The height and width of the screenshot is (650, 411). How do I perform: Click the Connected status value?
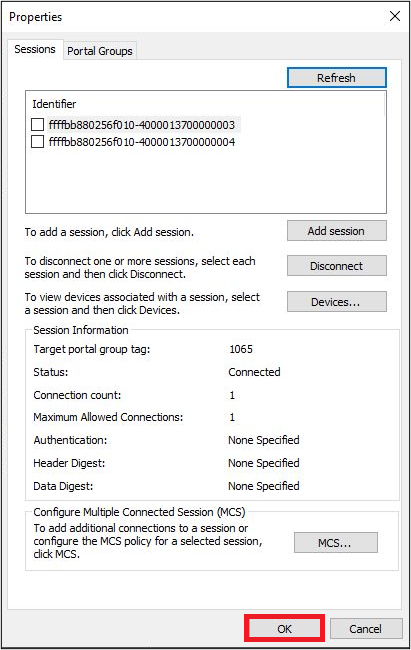coord(254,372)
